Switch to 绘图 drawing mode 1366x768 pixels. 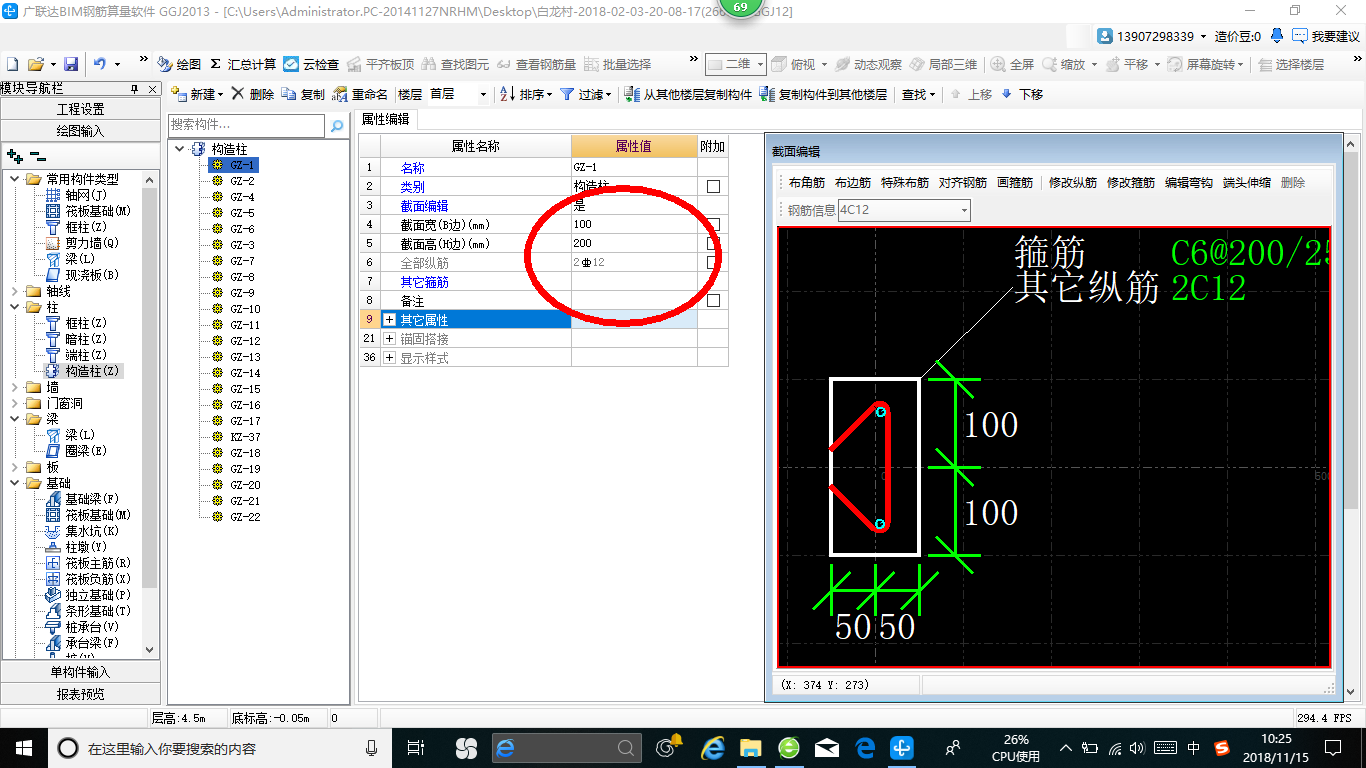tap(179, 64)
